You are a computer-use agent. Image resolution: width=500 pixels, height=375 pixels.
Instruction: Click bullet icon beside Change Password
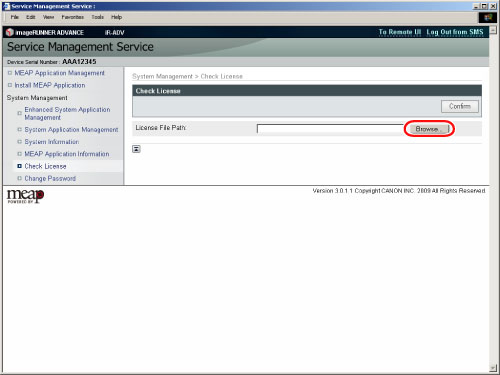coord(19,178)
